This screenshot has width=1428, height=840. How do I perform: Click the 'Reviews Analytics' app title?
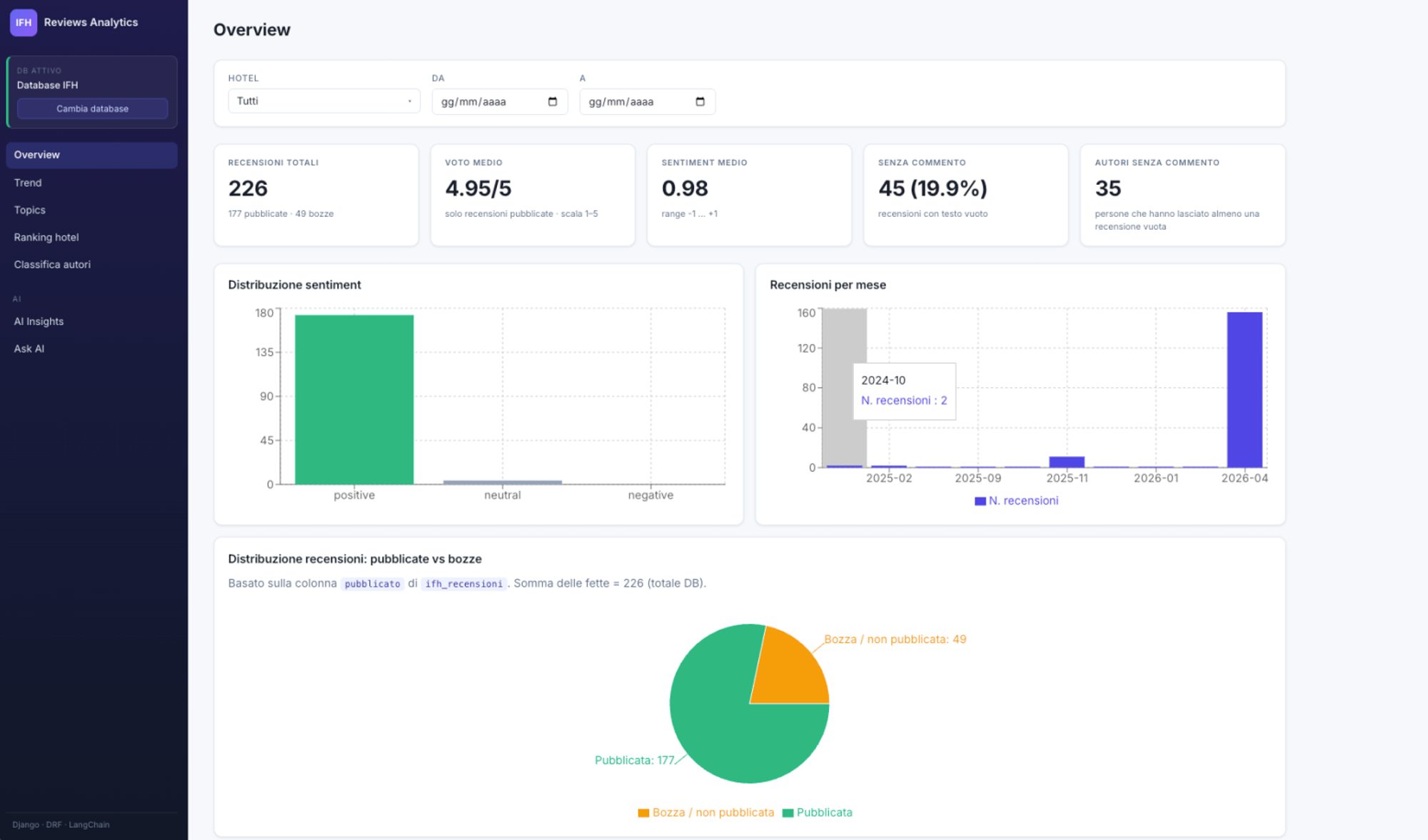click(x=91, y=22)
